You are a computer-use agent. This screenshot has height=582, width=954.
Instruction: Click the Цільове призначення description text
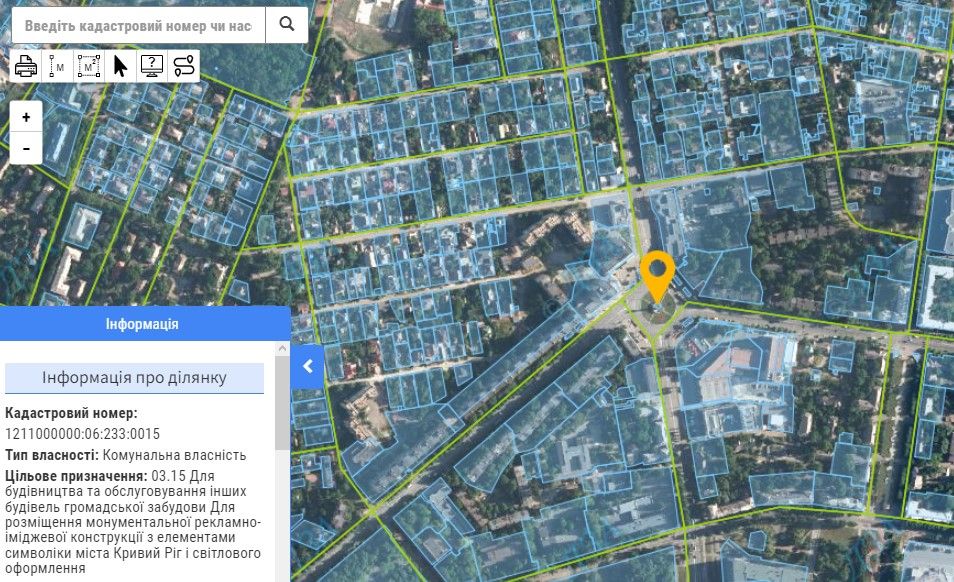point(133,521)
